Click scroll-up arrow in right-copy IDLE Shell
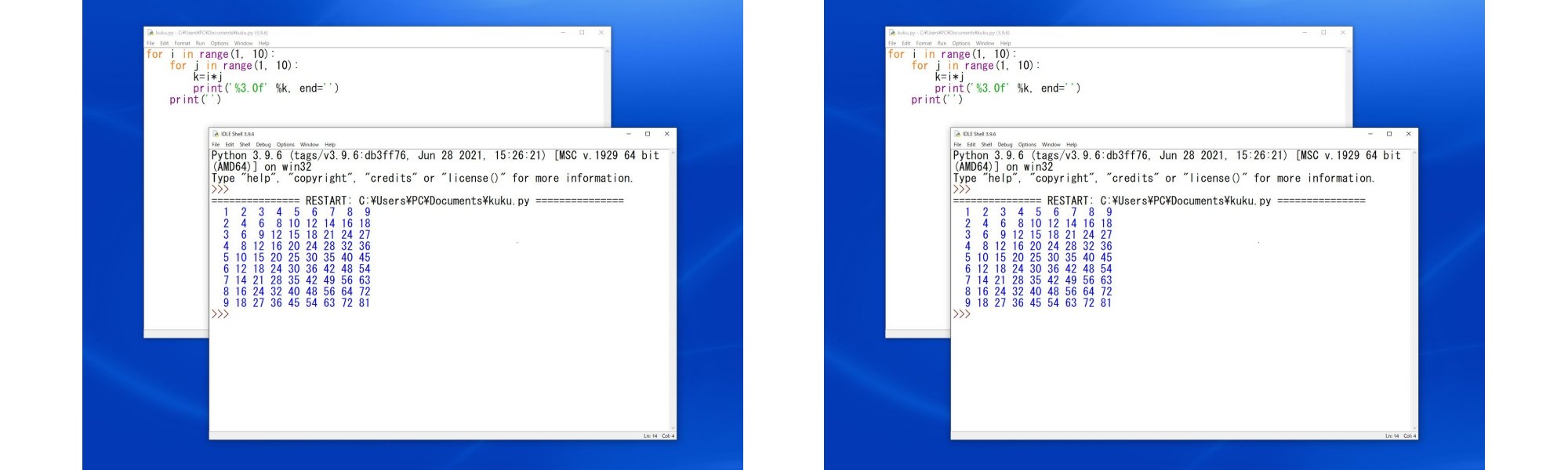Screen dimensions: 1568x470 pyautogui.click(x=1414, y=153)
